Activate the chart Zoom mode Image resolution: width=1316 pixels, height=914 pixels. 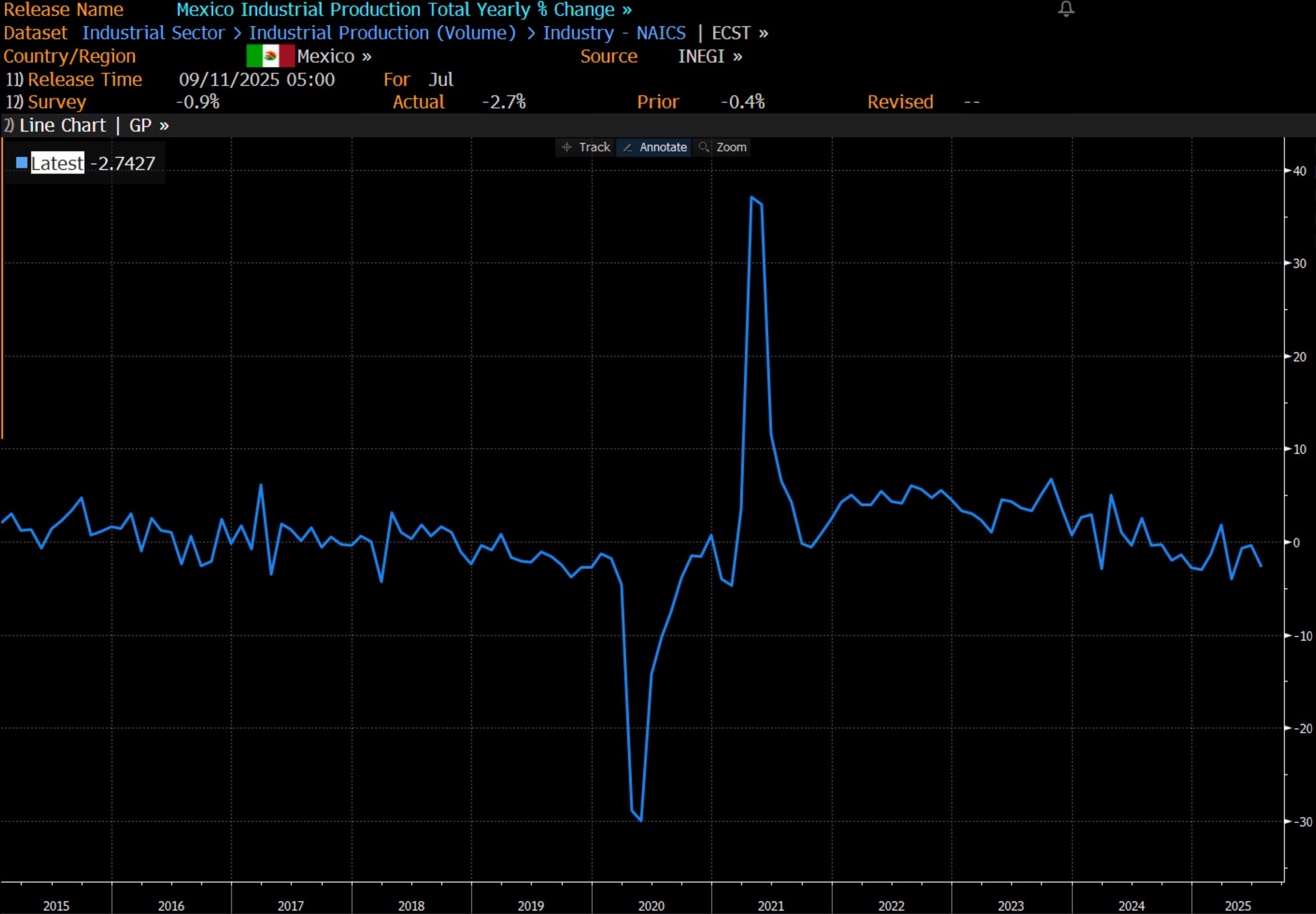731,148
